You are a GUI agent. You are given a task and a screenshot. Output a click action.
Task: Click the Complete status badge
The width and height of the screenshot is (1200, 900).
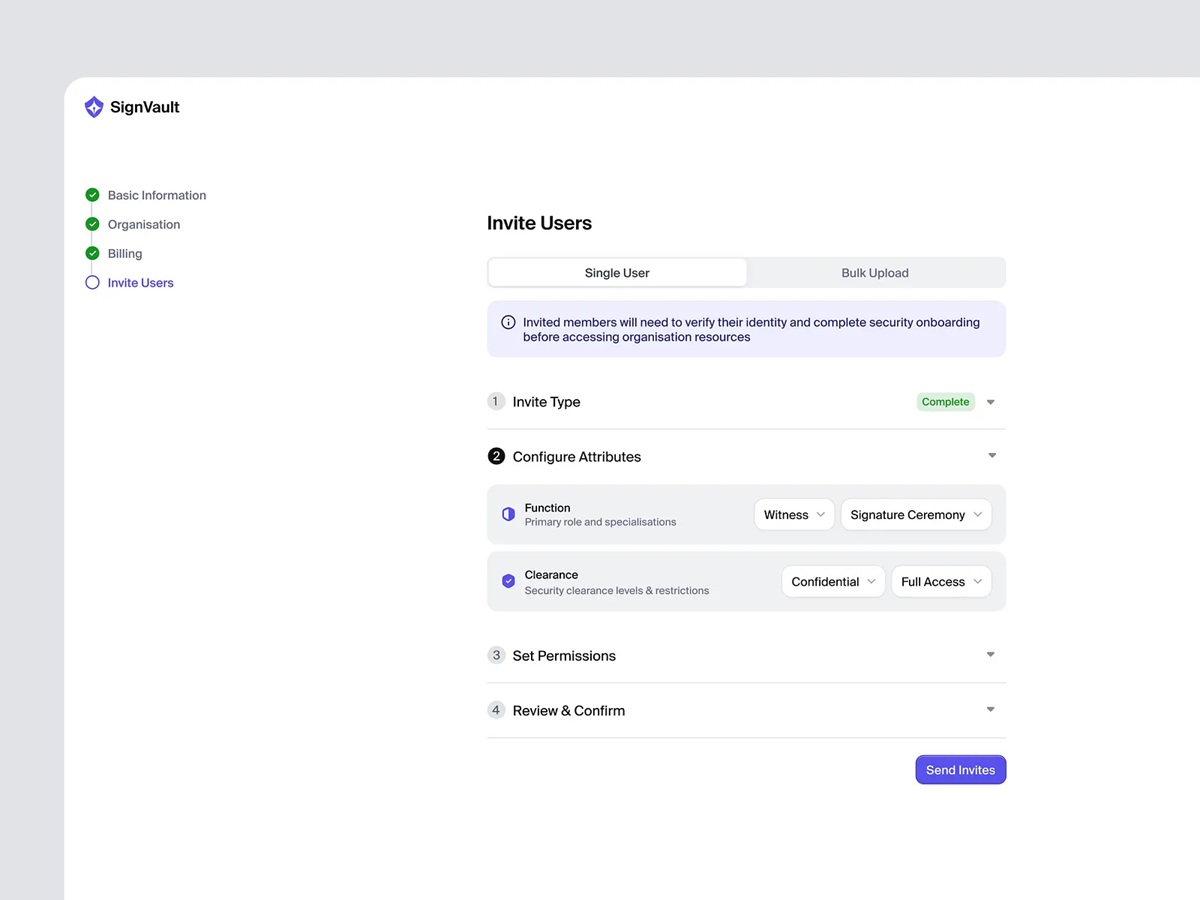coord(945,401)
